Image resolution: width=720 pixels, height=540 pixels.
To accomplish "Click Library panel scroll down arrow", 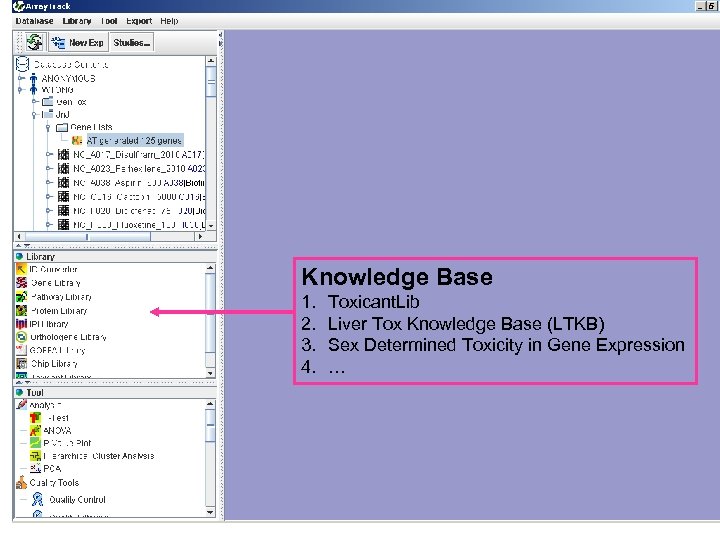I will coord(210,373).
